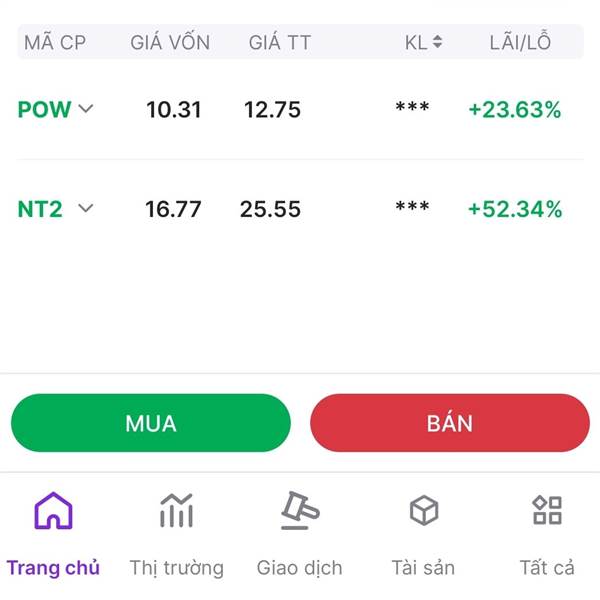Switch to the Giao dịch tab label
Screen dimensions: 600x600
(299, 568)
